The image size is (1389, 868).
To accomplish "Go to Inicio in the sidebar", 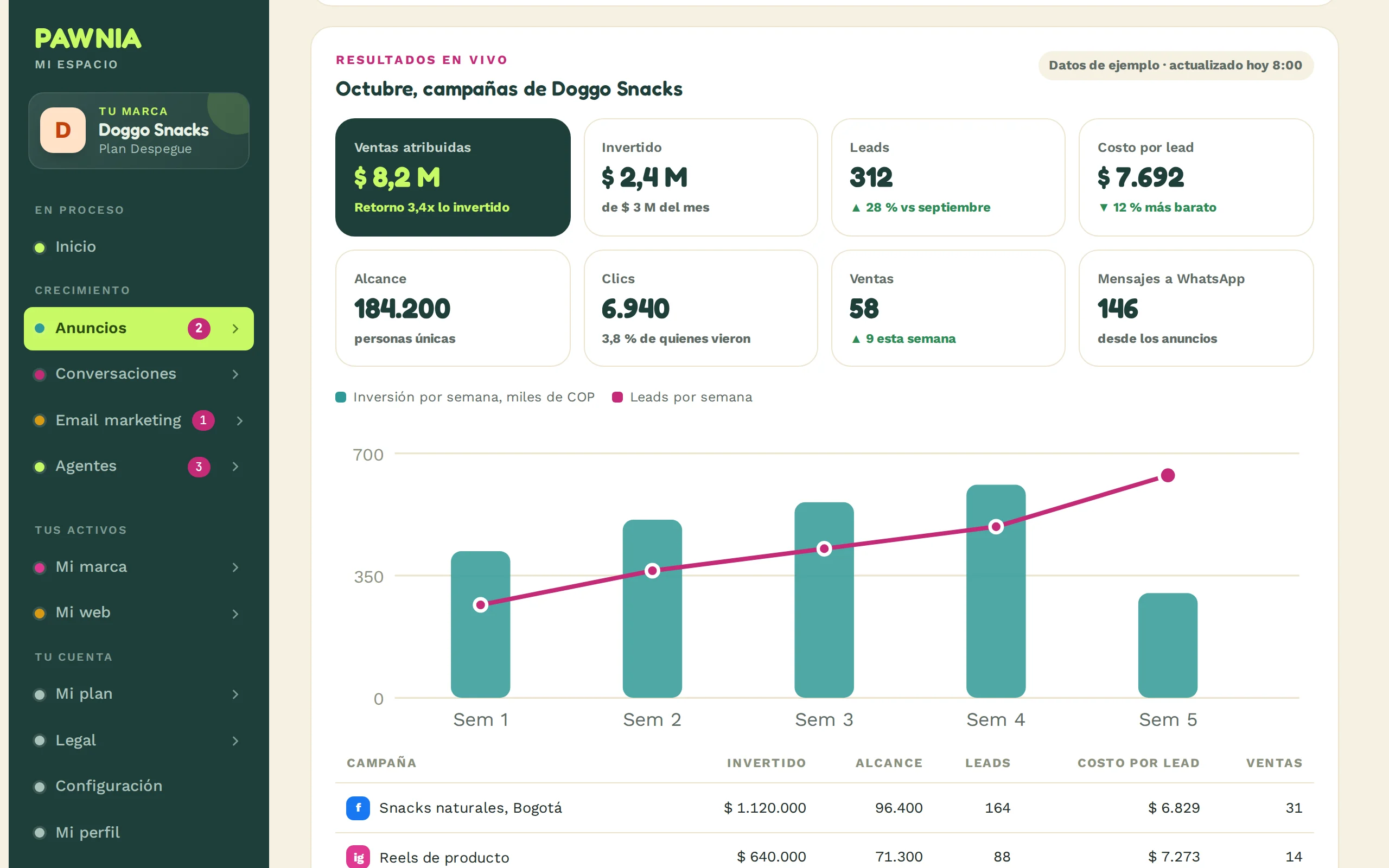I will point(139,247).
